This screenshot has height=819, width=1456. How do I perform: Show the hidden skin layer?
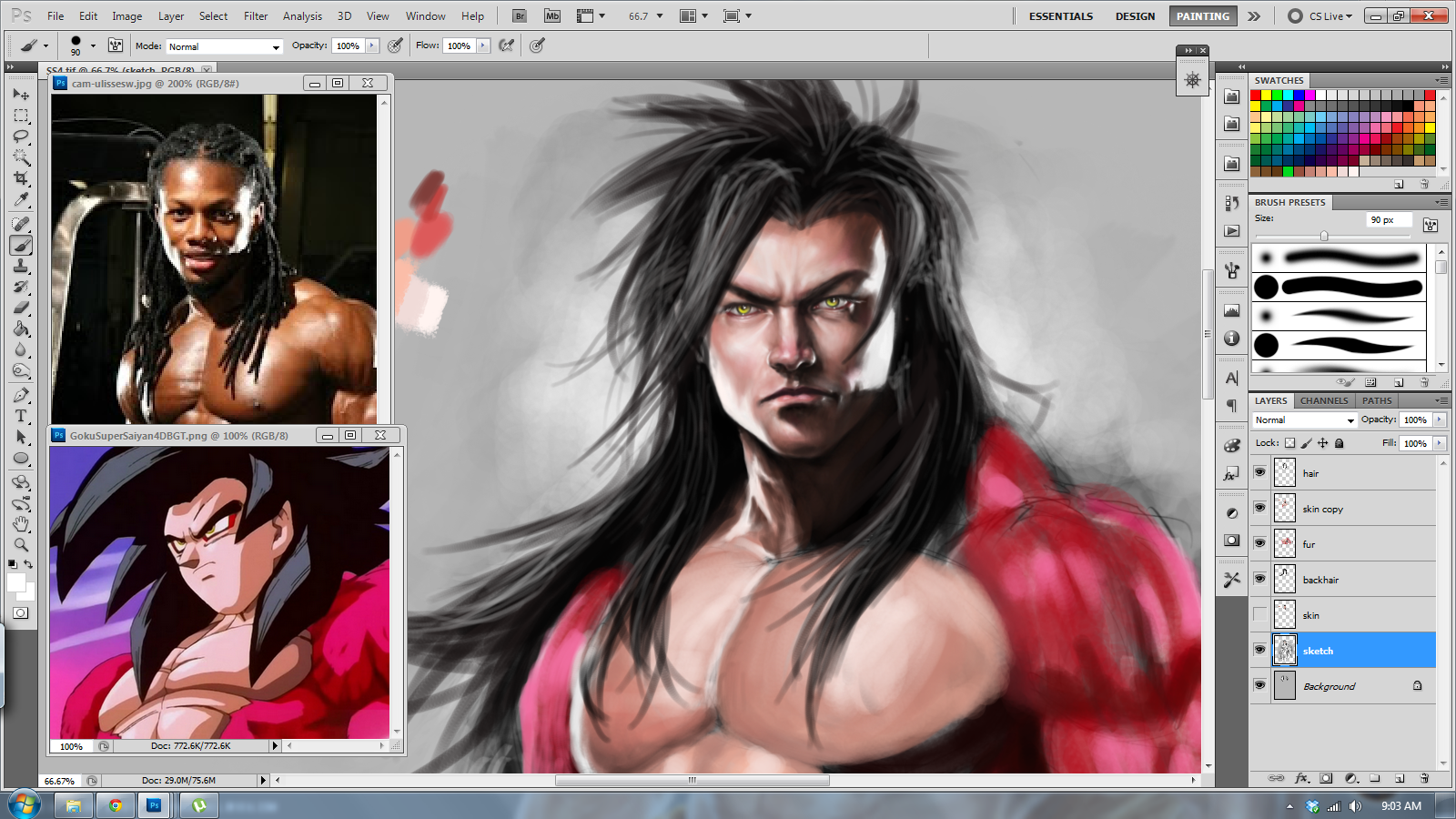(1259, 614)
